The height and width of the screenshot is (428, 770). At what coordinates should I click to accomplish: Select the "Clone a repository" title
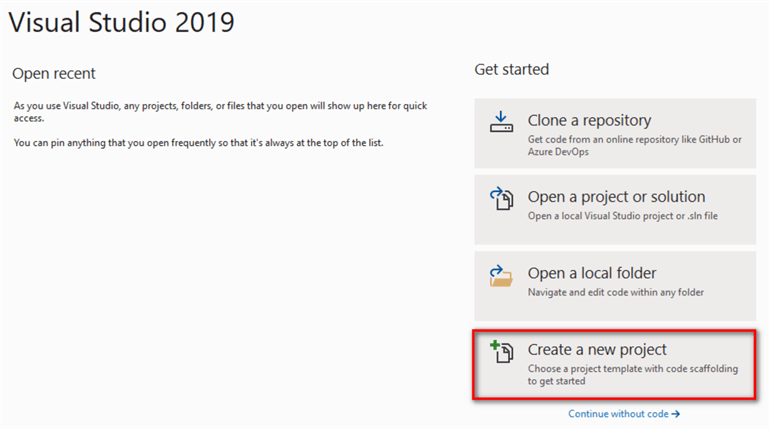point(589,120)
